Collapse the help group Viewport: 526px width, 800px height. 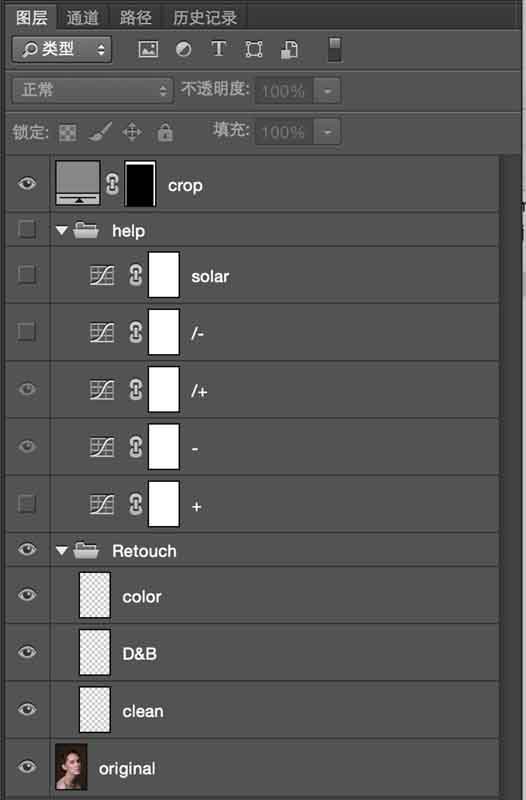coord(62,231)
